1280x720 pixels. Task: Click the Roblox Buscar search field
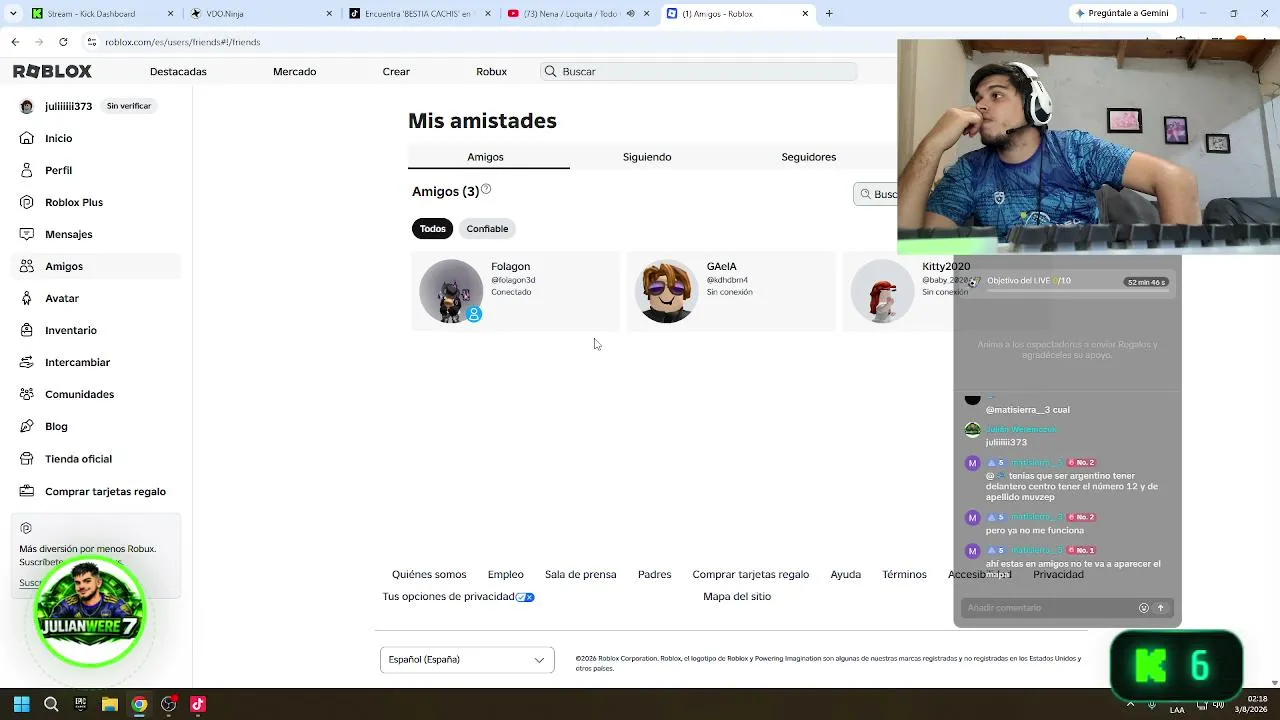point(699,72)
